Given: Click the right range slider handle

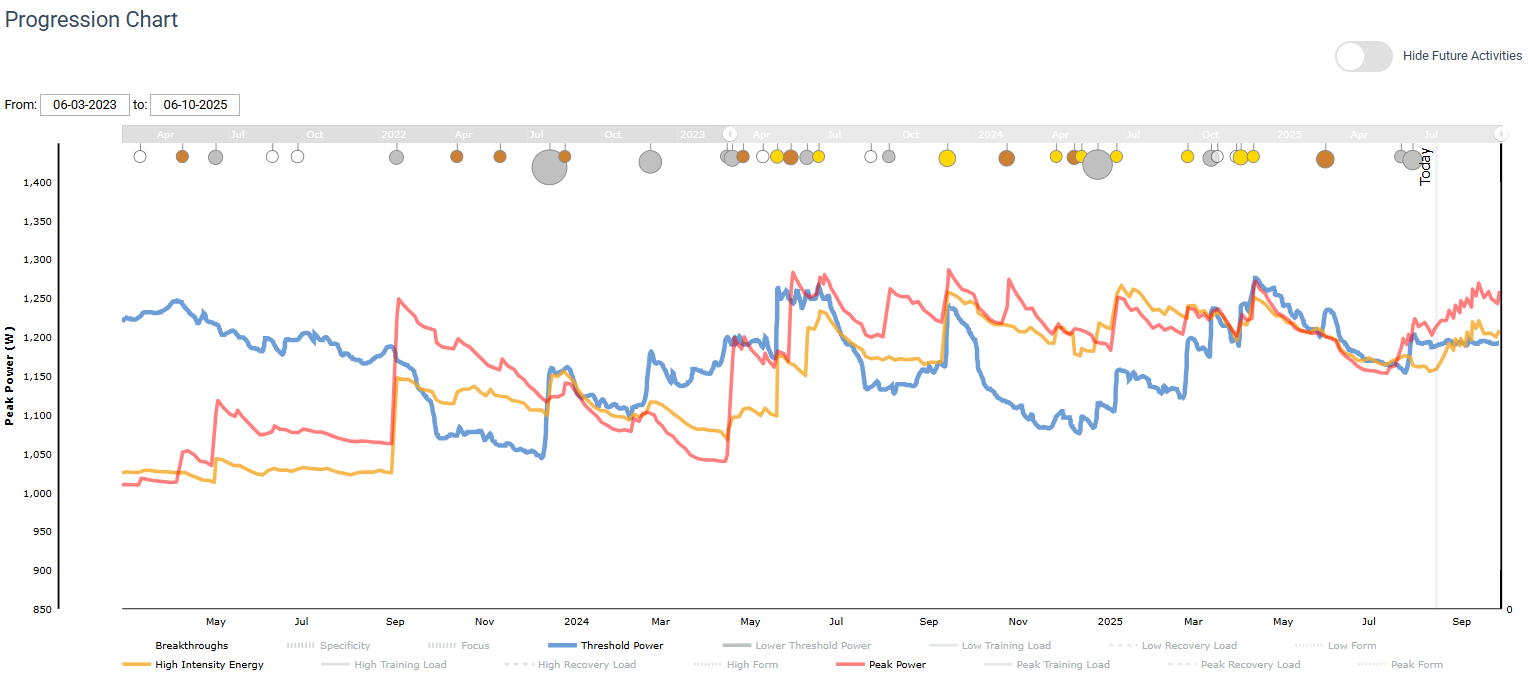Looking at the screenshot, I should tap(1500, 134).
